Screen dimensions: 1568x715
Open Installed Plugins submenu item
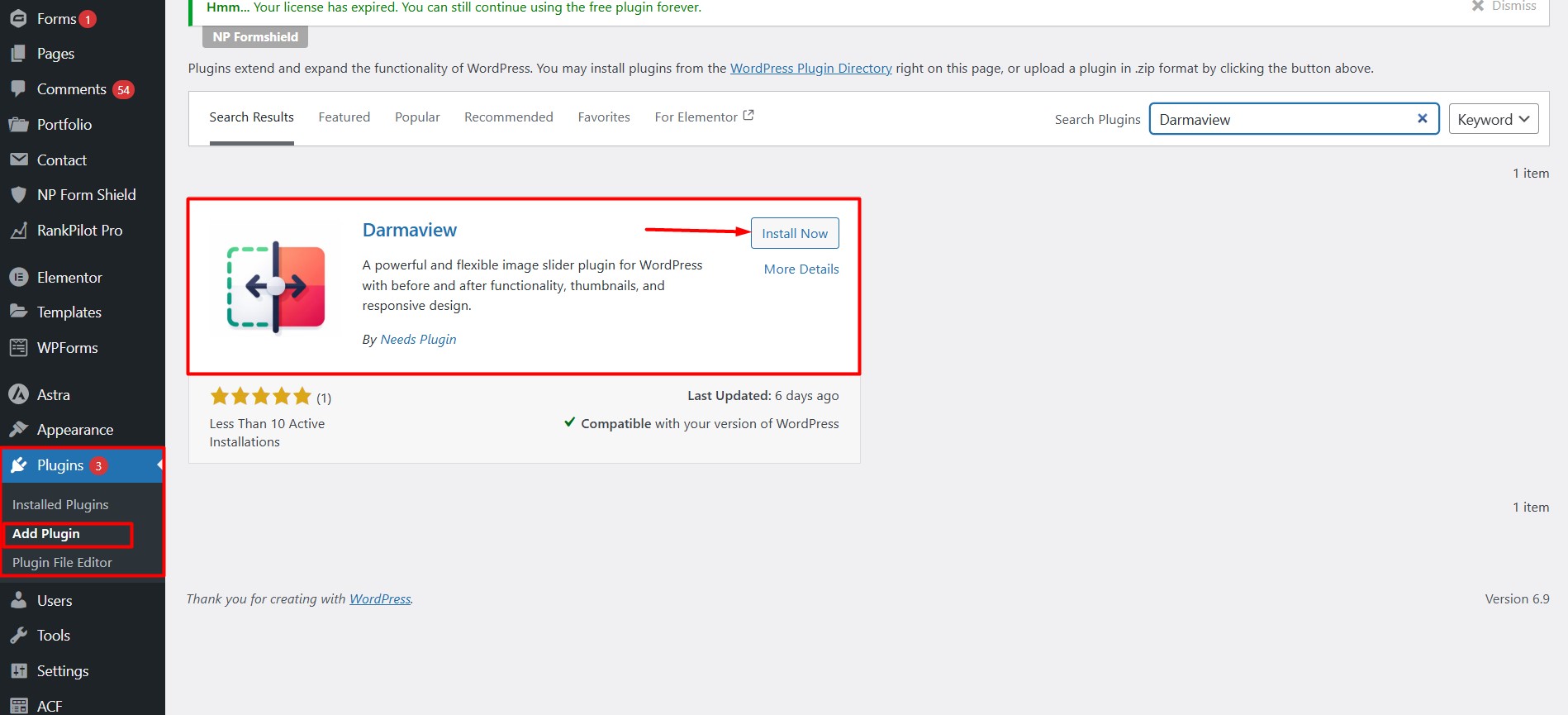(x=60, y=505)
